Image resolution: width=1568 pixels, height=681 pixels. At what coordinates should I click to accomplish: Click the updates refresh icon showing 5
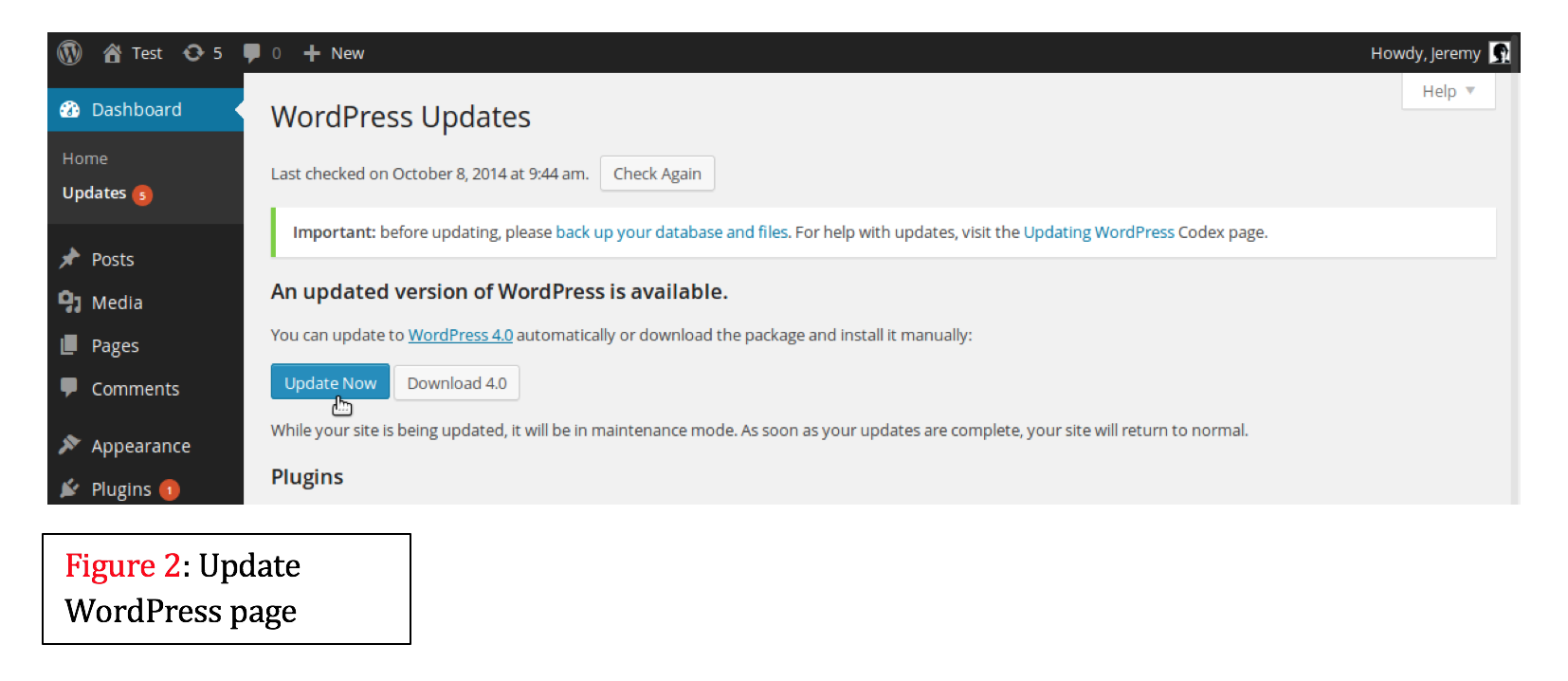(x=193, y=53)
